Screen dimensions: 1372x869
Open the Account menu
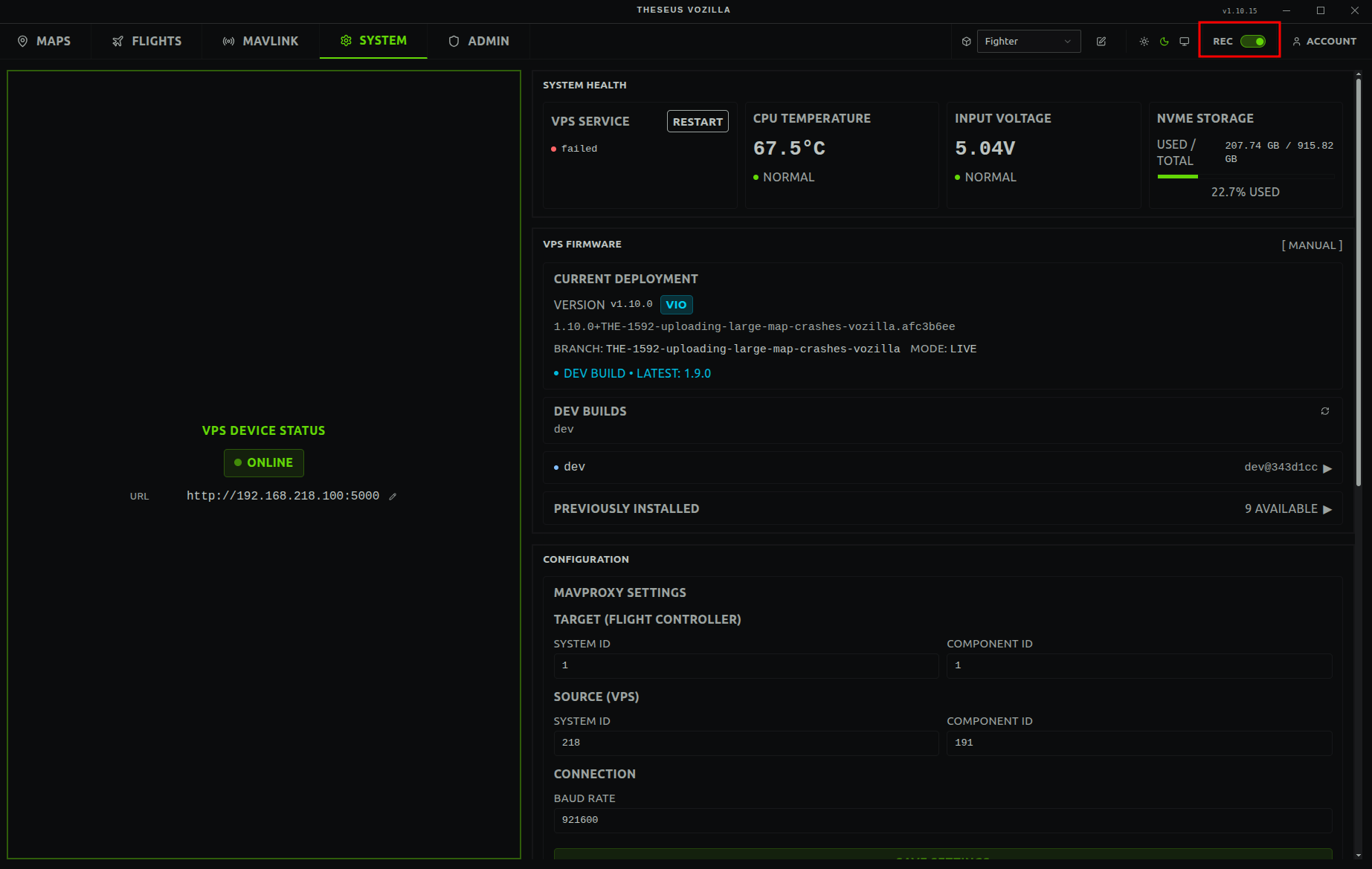coord(1324,42)
